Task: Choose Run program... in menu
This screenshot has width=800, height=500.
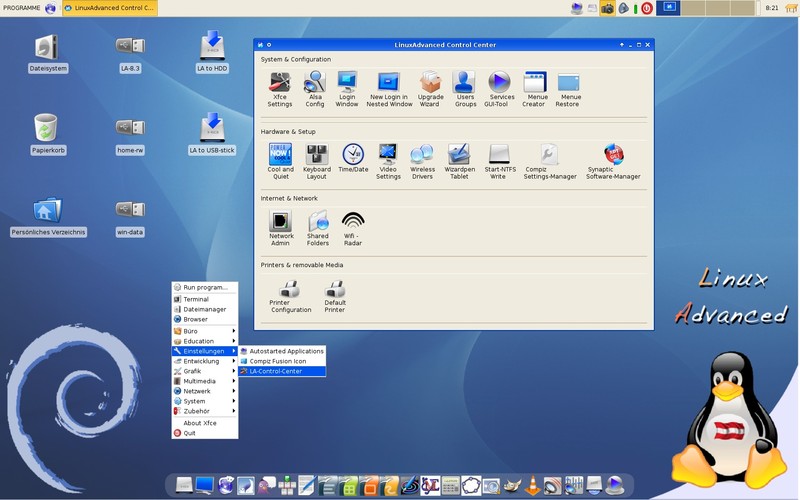Action: (x=205, y=287)
